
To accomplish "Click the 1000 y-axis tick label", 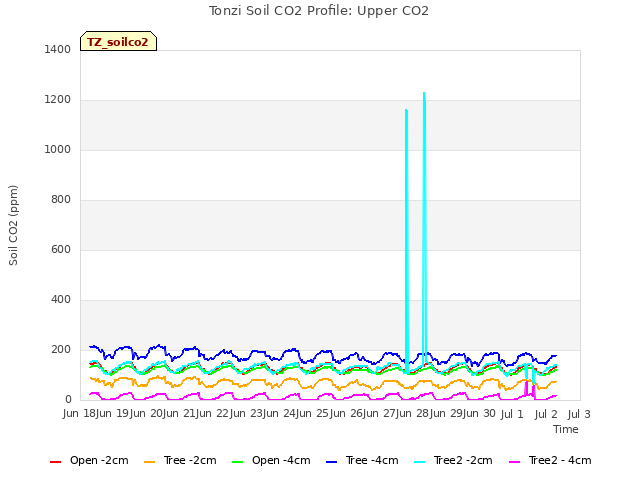I will 58,150.
